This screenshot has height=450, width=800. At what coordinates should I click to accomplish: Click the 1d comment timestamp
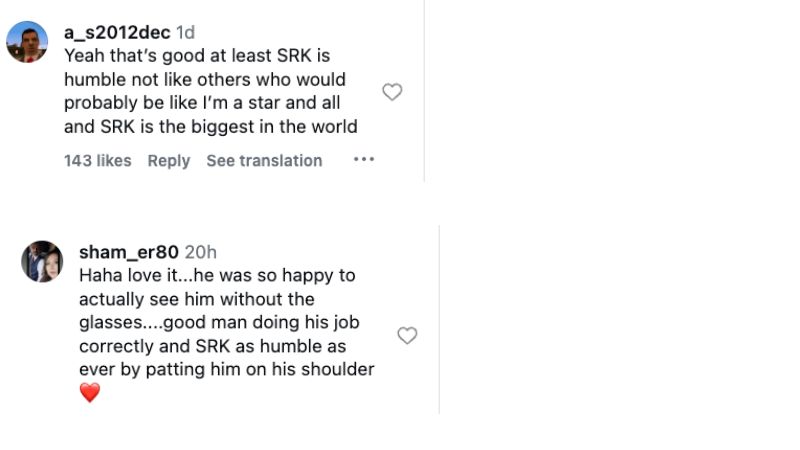click(186, 32)
